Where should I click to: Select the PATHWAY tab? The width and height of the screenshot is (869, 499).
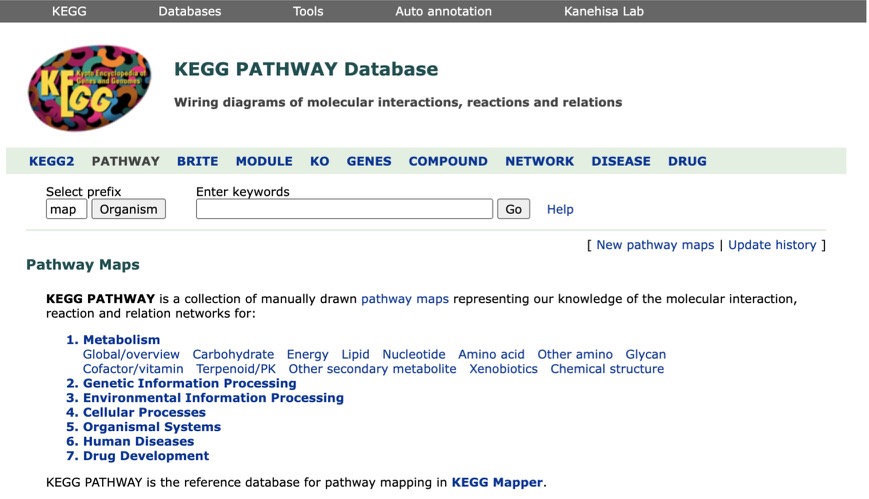point(126,161)
